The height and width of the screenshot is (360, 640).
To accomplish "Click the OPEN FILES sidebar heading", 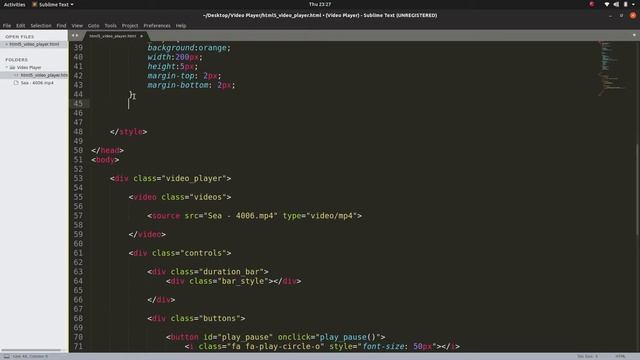I will (20, 37).
